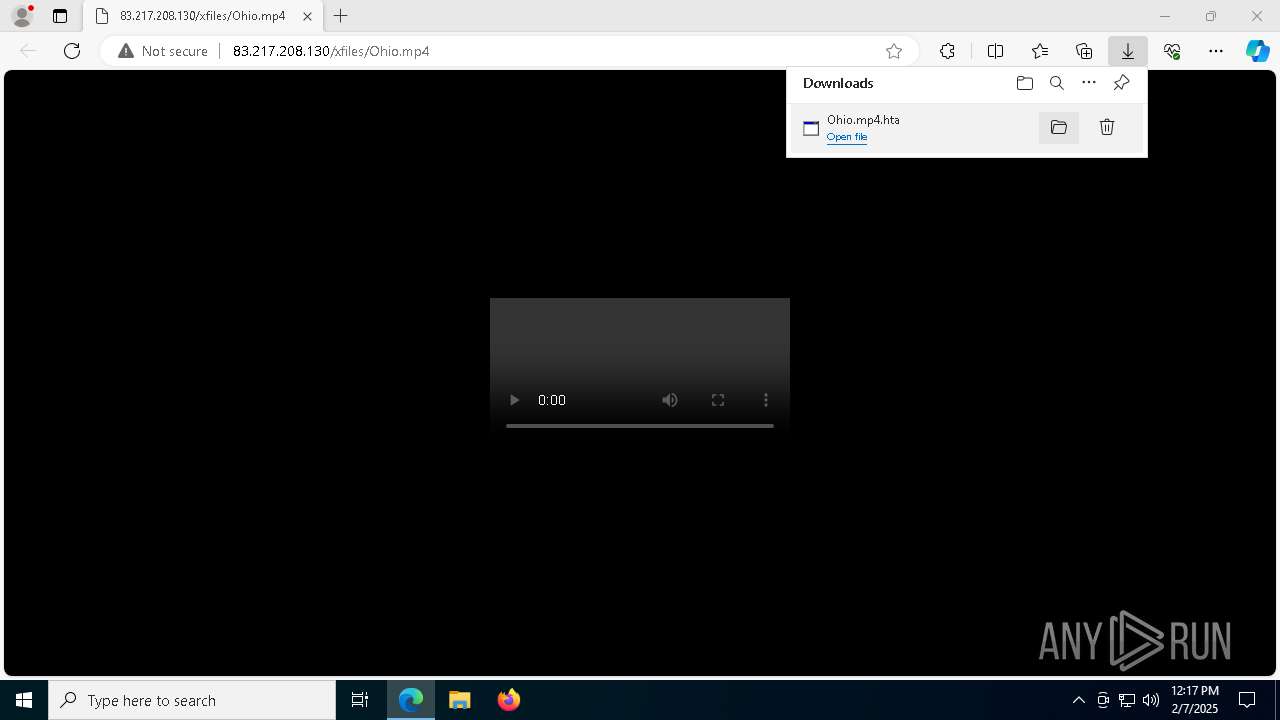The height and width of the screenshot is (720, 1280).
Task: Add this page to favorites star
Action: tap(894, 51)
